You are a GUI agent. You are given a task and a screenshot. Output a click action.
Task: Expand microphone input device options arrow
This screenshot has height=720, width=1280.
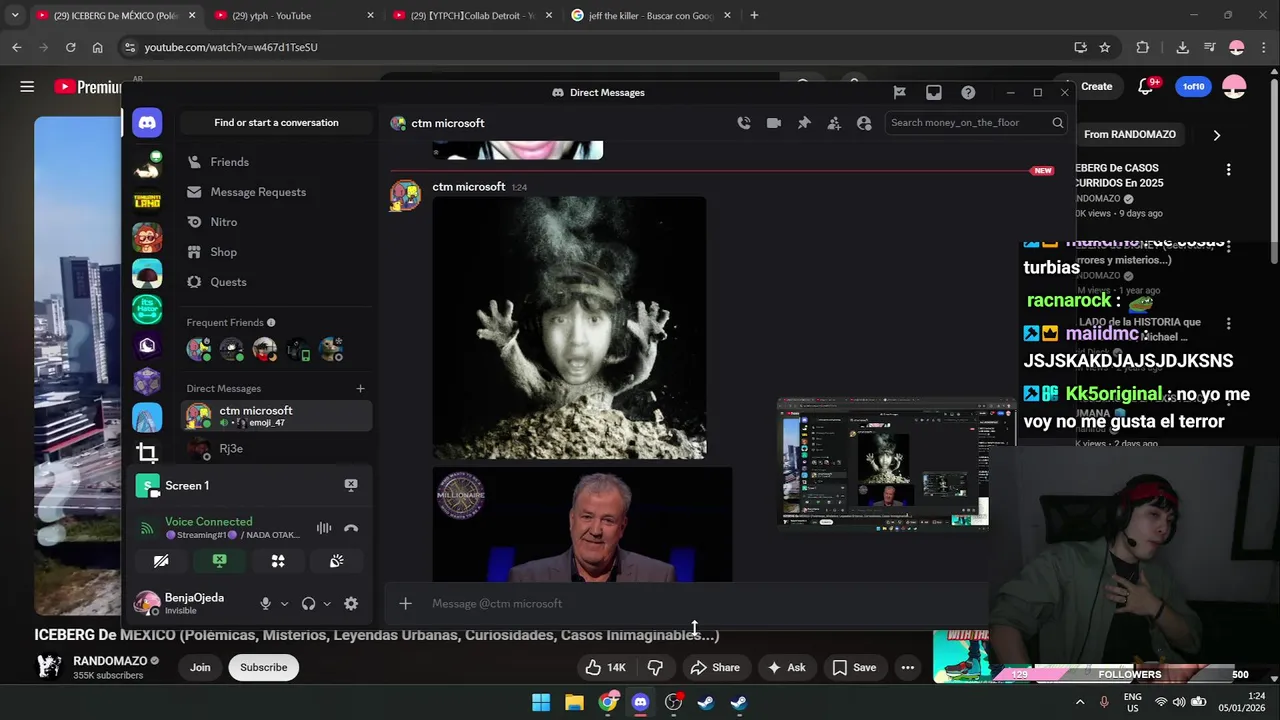(x=284, y=604)
